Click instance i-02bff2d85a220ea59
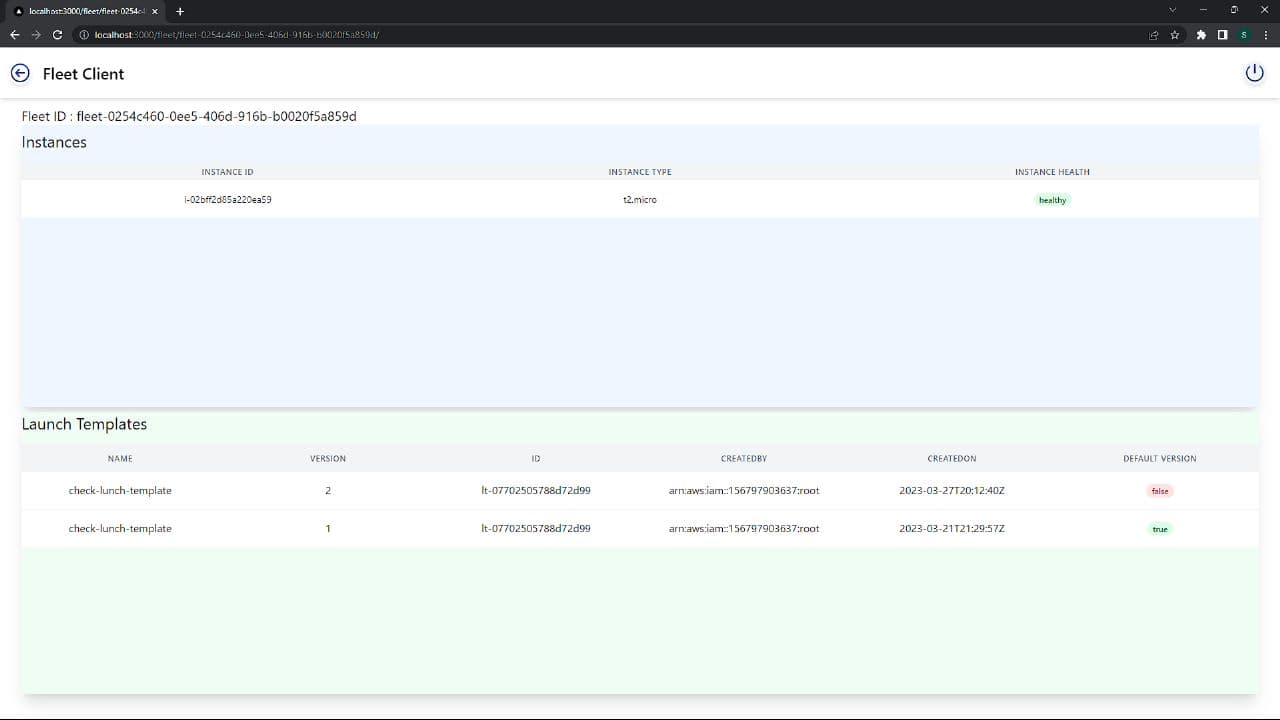Screen dimensions: 1280x720 (x=227, y=199)
